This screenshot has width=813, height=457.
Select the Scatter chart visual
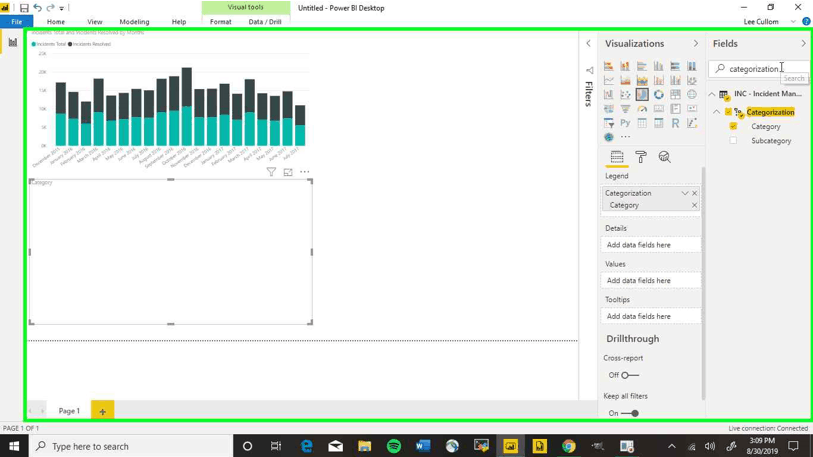coord(625,94)
